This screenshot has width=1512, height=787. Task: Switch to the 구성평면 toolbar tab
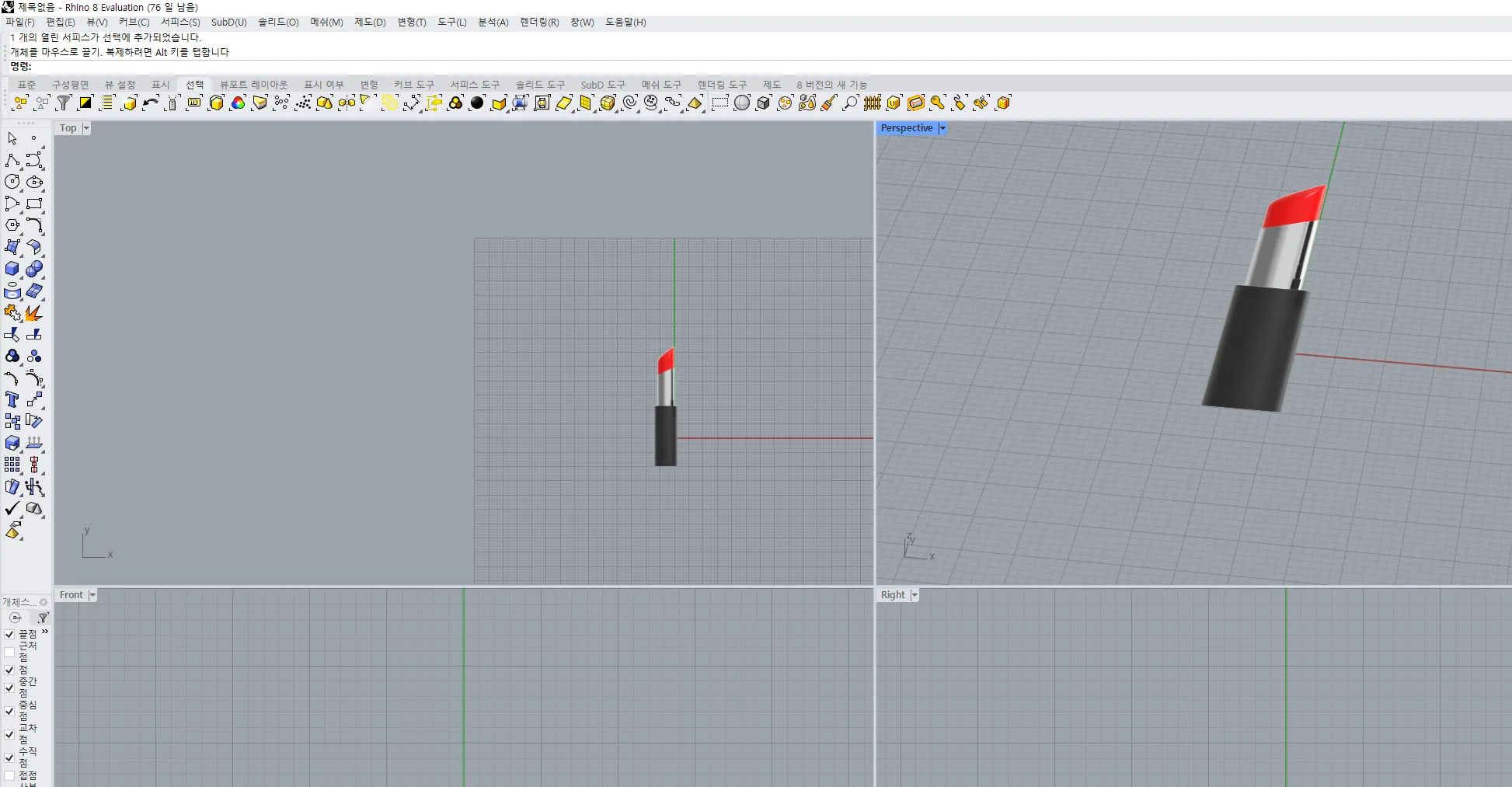click(70, 85)
